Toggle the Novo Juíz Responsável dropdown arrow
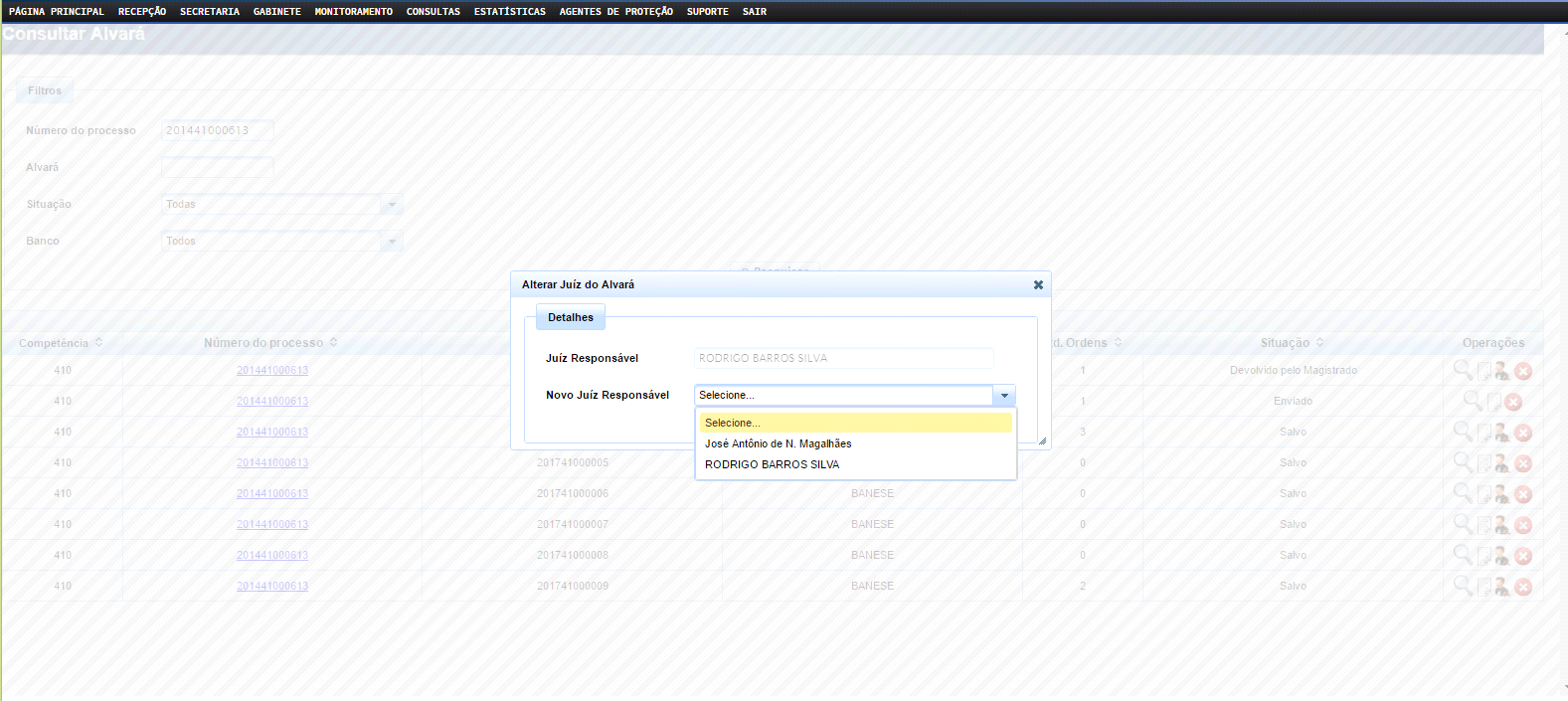This screenshot has height=701, width=1568. pos(1004,396)
